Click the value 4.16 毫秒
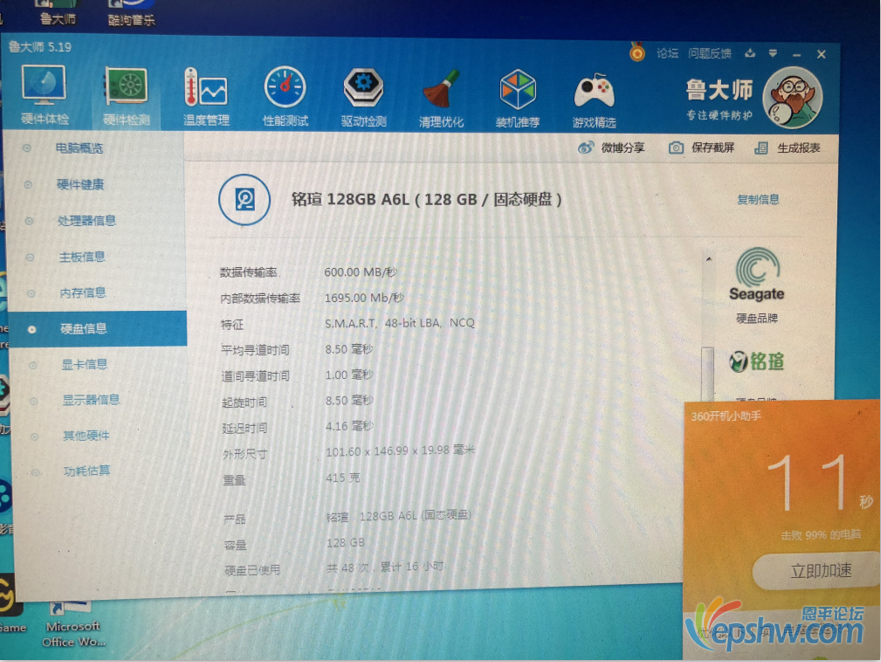The image size is (881, 662). [x=349, y=427]
